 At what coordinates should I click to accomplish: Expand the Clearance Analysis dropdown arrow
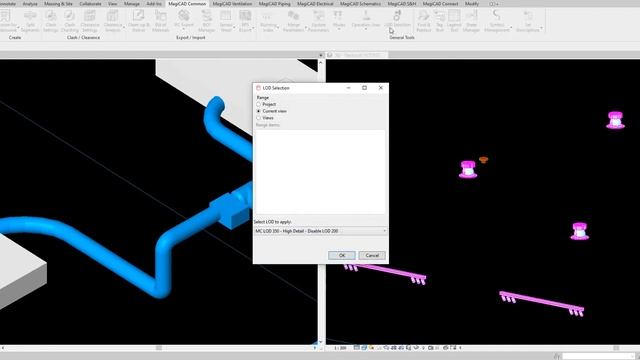[124, 27]
